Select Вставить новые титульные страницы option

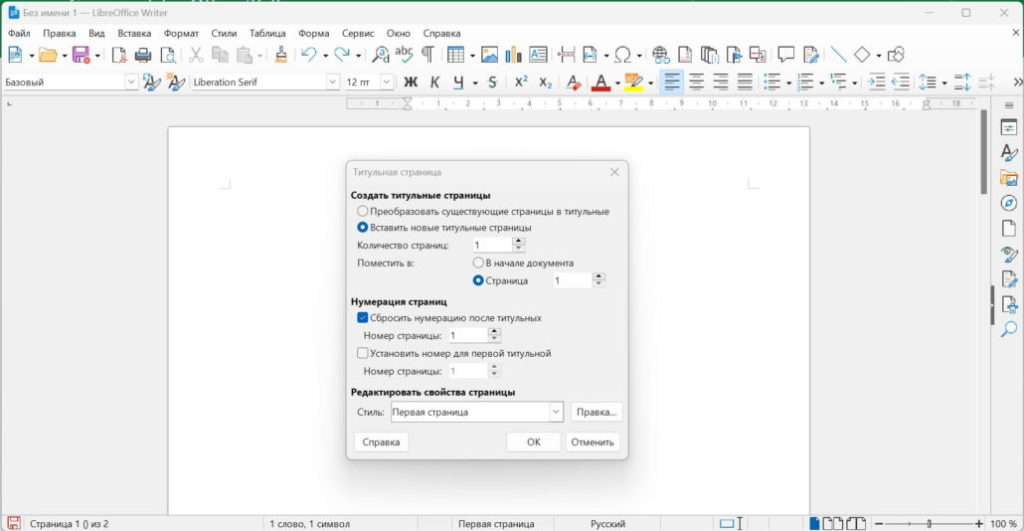click(x=444, y=228)
